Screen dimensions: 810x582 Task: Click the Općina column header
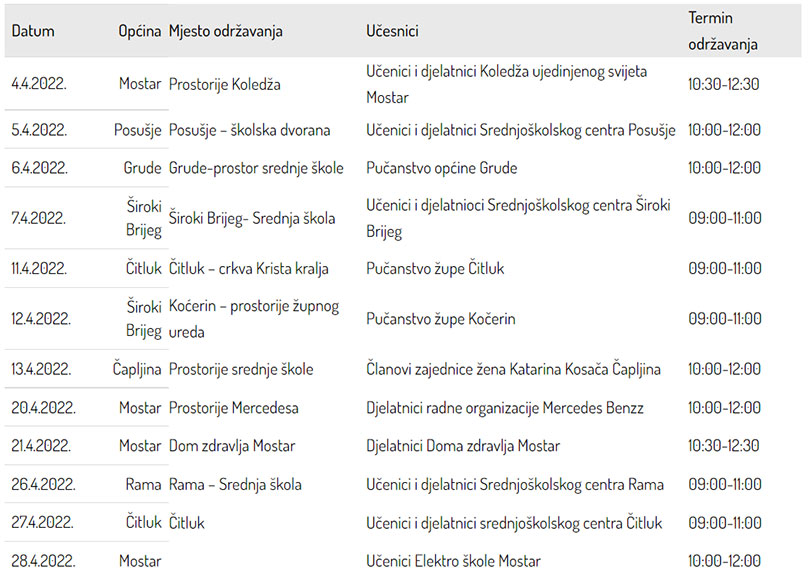click(x=139, y=31)
